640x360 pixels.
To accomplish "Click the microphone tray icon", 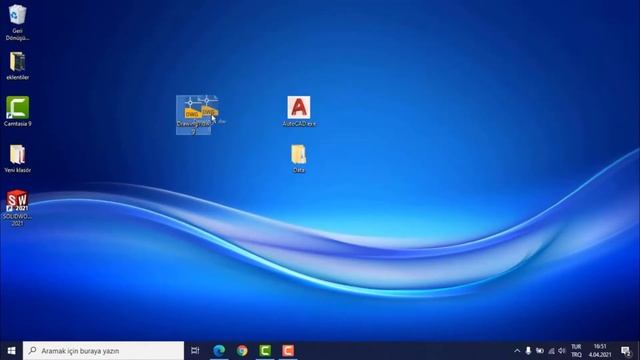I will tap(528, 351).
